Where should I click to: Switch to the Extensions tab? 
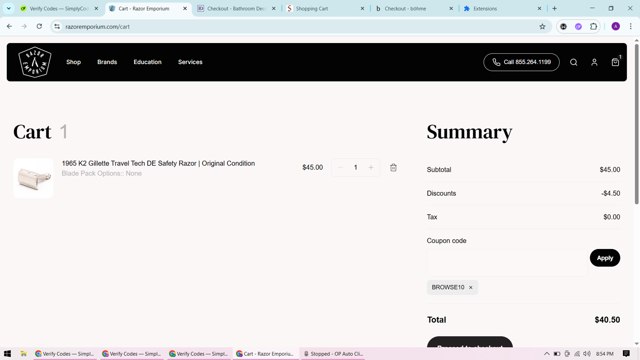(x=502, y=8)
